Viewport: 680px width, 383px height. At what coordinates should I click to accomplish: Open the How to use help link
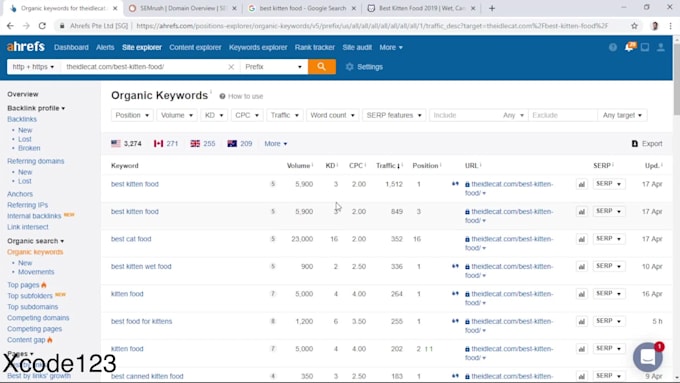[241, 96]
